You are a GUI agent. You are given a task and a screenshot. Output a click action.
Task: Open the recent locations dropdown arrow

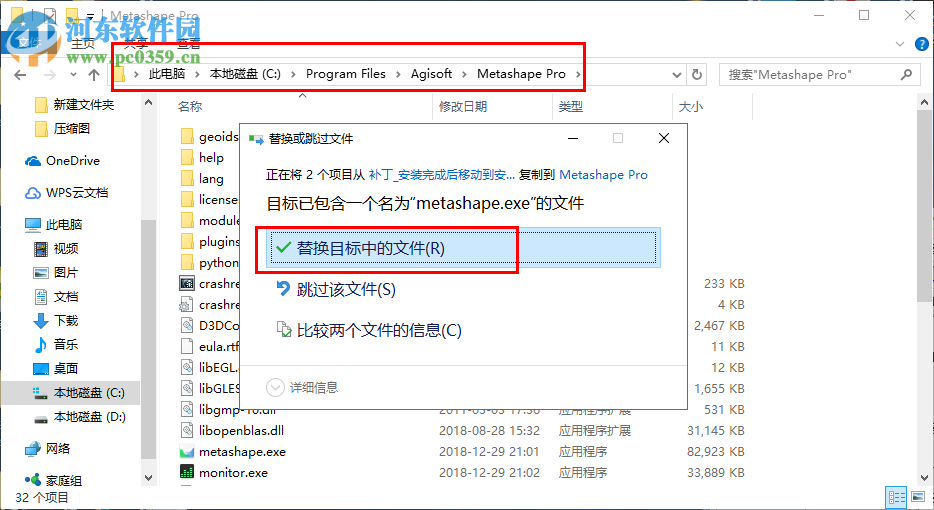click(73, 74)
